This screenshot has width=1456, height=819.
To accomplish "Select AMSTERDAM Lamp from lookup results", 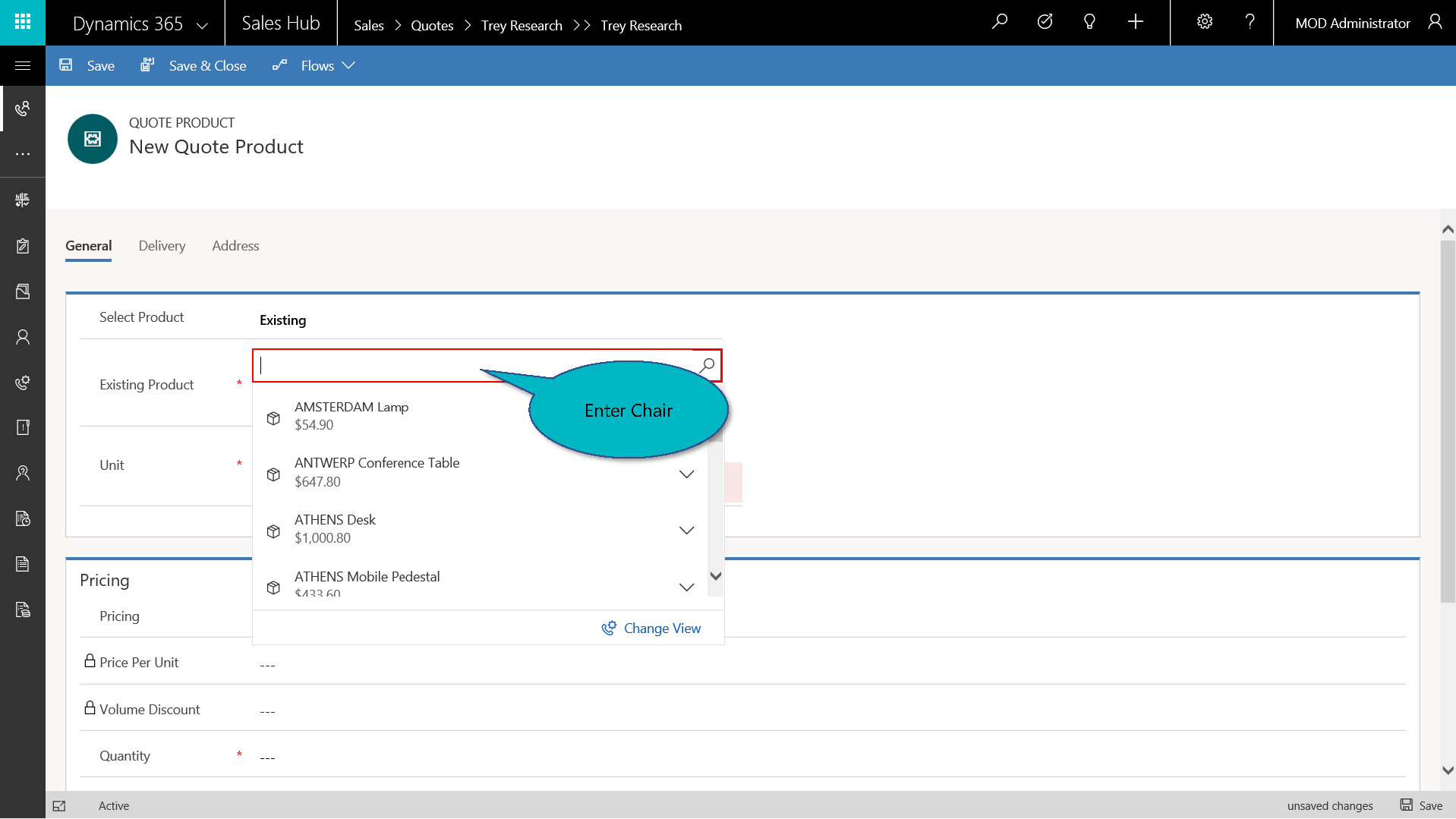I will point(351,415).
